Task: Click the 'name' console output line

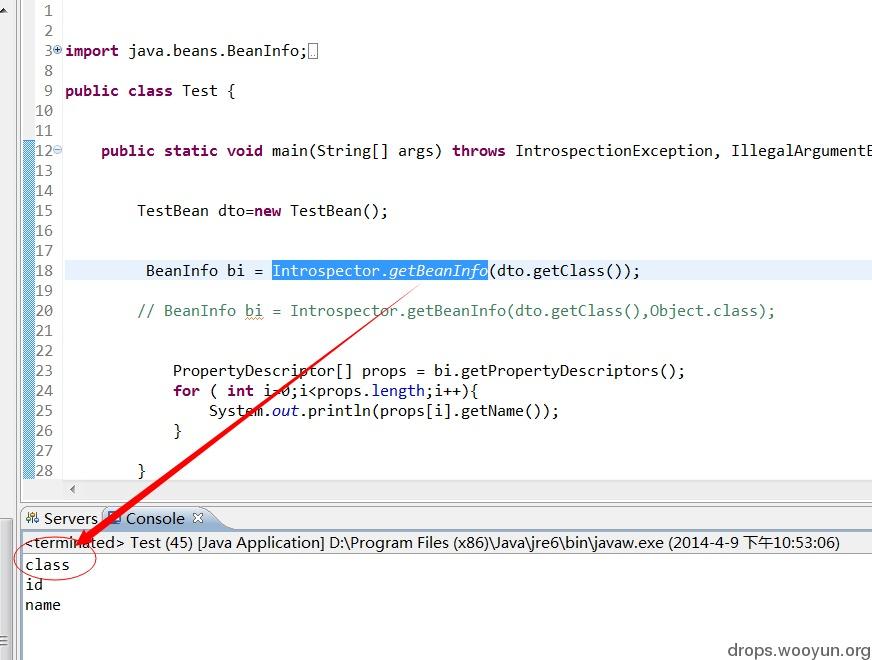Action: pyautogui.click(x=43, y=604)
